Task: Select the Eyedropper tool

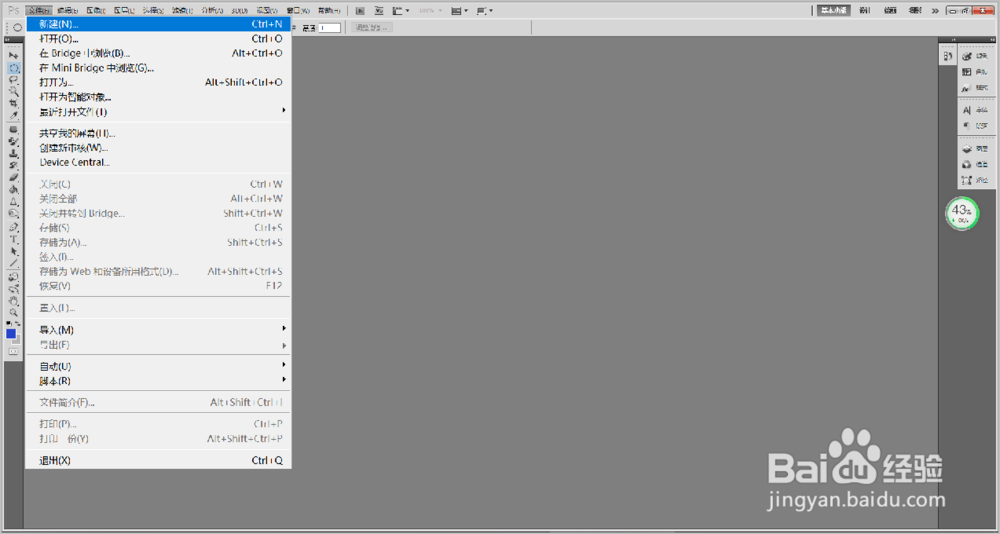Action: 13,115
